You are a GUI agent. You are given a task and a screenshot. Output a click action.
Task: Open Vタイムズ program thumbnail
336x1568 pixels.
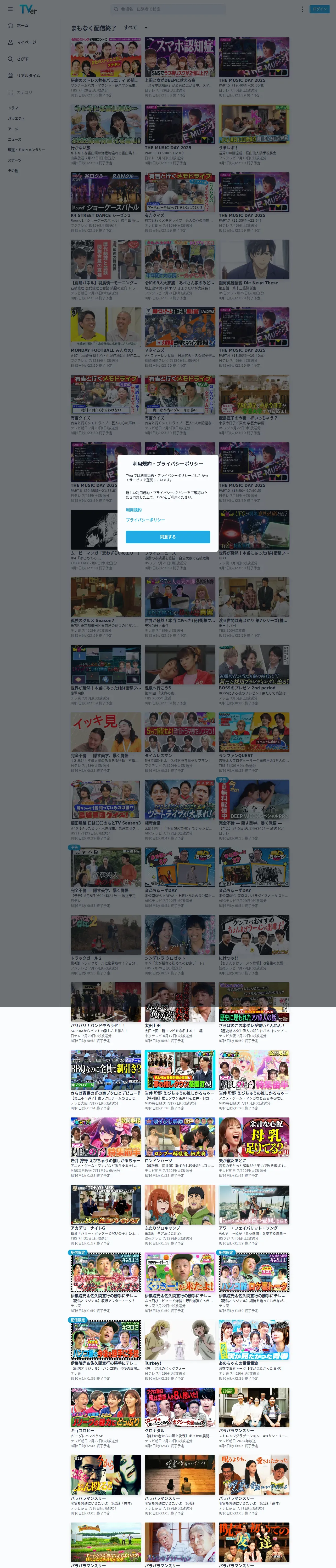tap(180, 327)
